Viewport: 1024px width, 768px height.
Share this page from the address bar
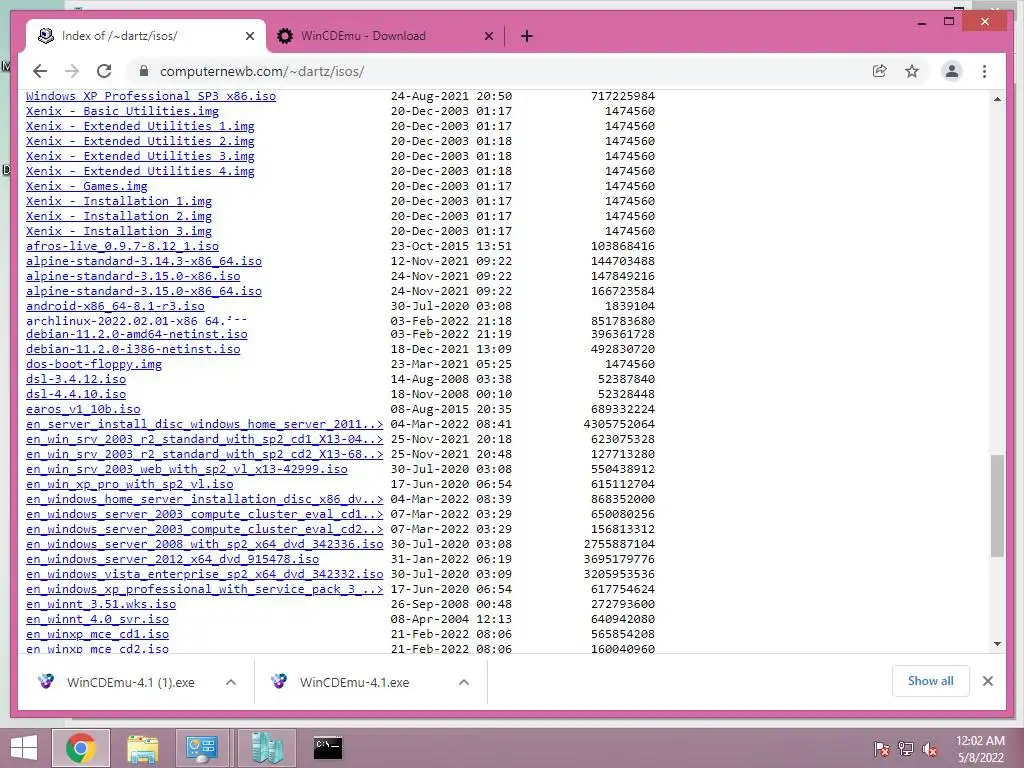click(880, 71)
